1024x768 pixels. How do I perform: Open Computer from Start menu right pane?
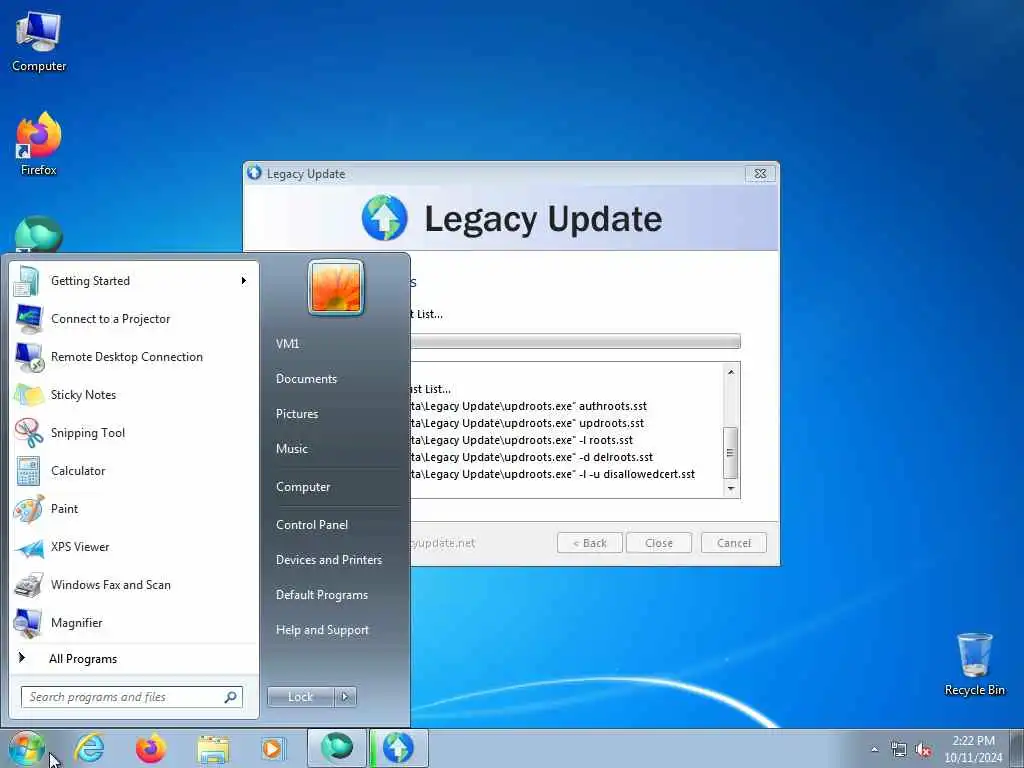click(303, 487)
